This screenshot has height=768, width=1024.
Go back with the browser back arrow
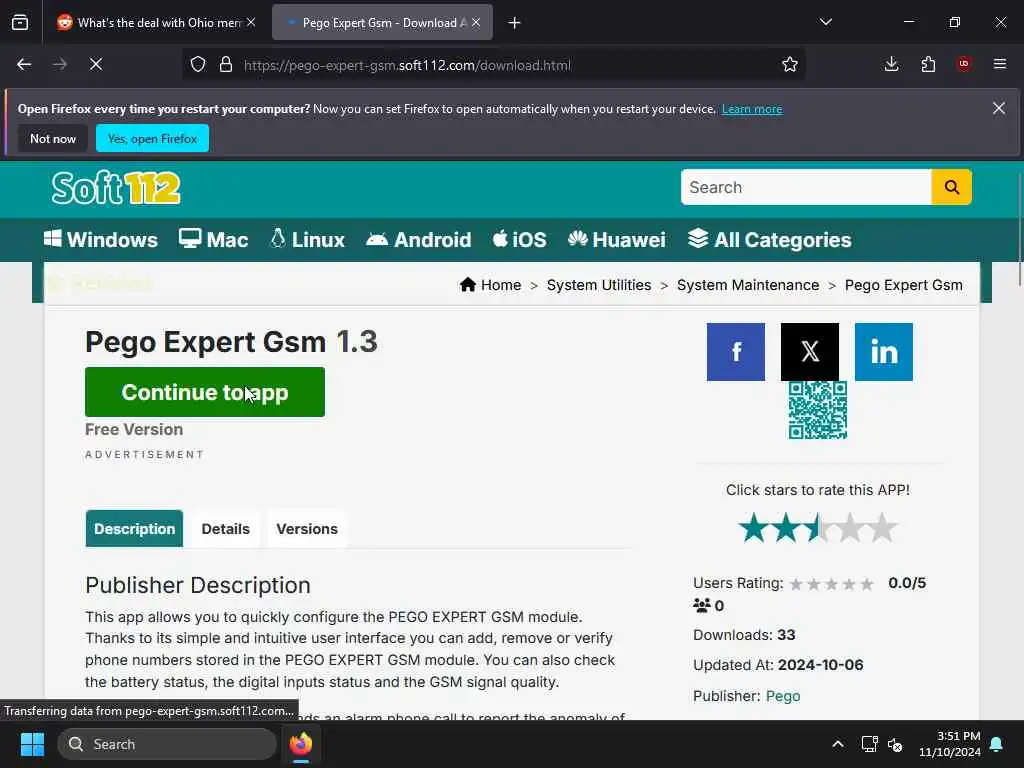[24, 64]
